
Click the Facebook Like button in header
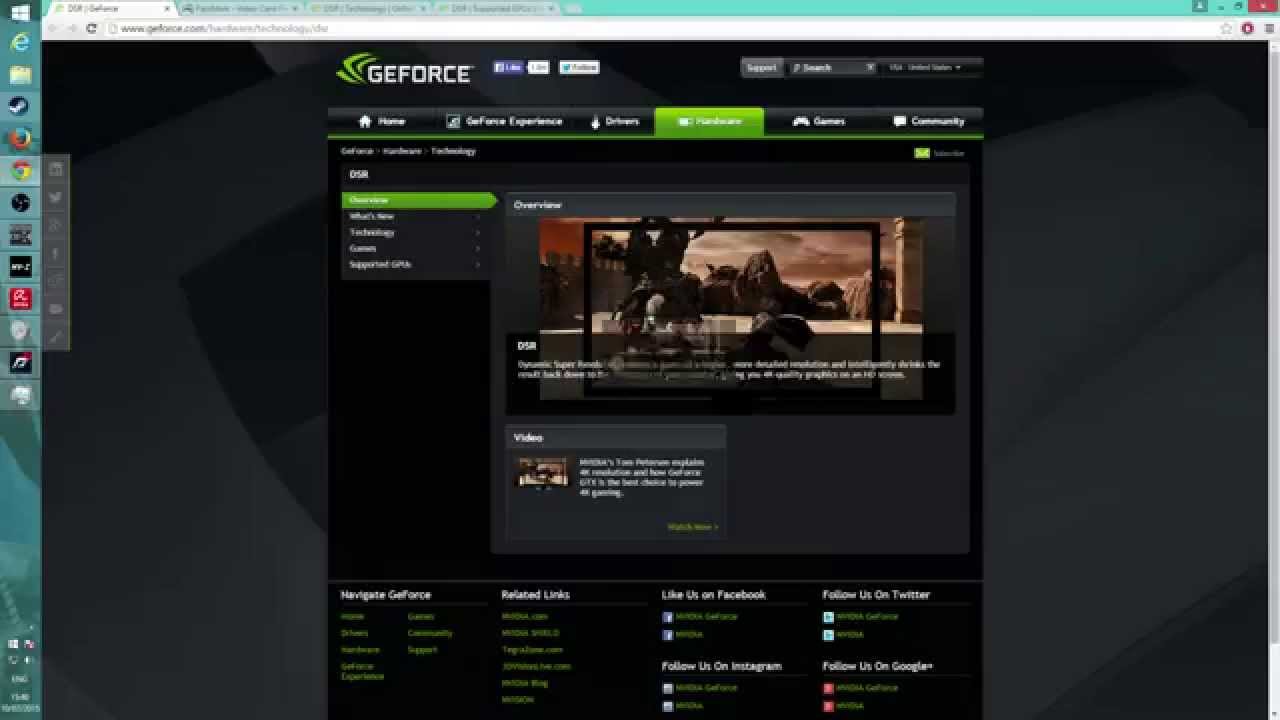[508, 67]
